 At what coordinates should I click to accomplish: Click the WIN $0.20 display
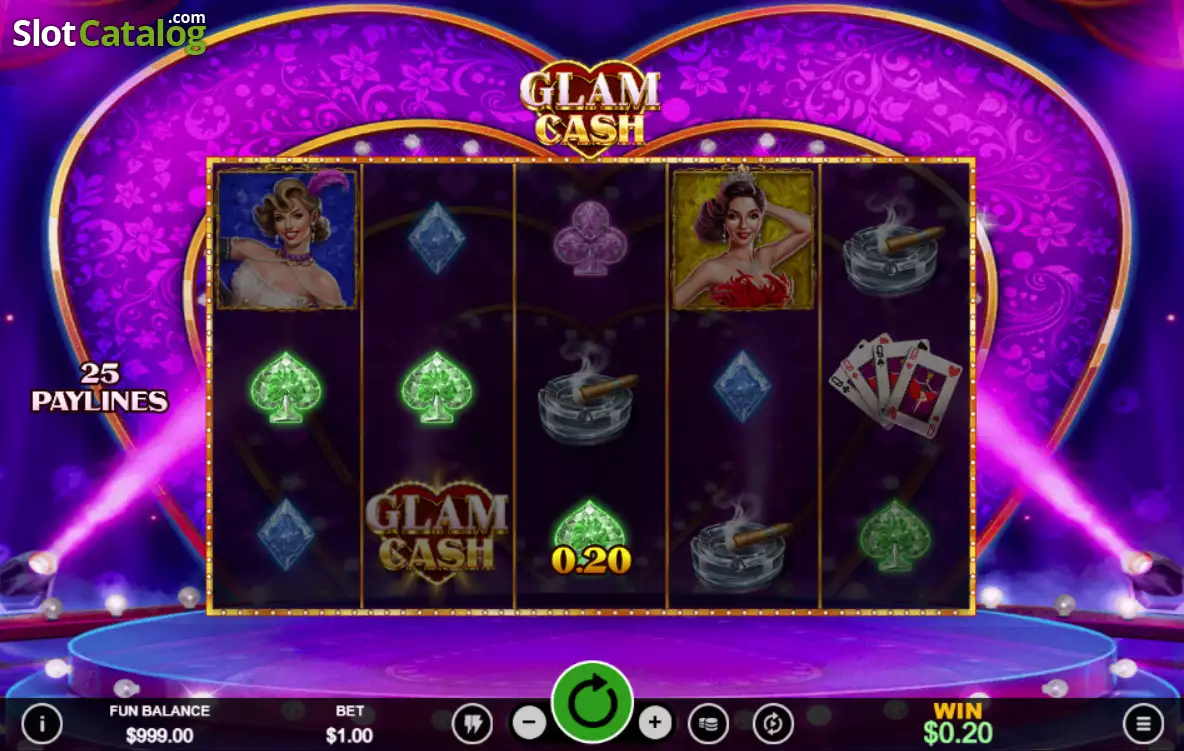pos(957,722)
